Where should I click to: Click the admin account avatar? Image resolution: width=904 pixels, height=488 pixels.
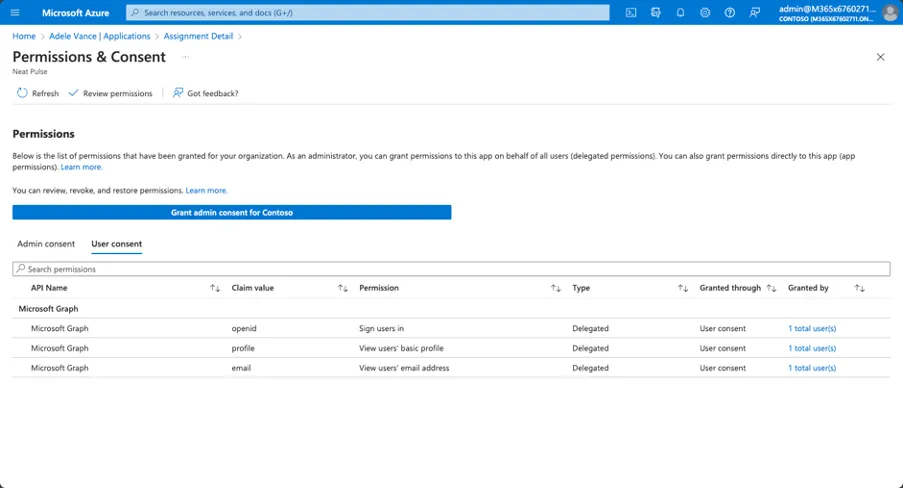(889, 13)
